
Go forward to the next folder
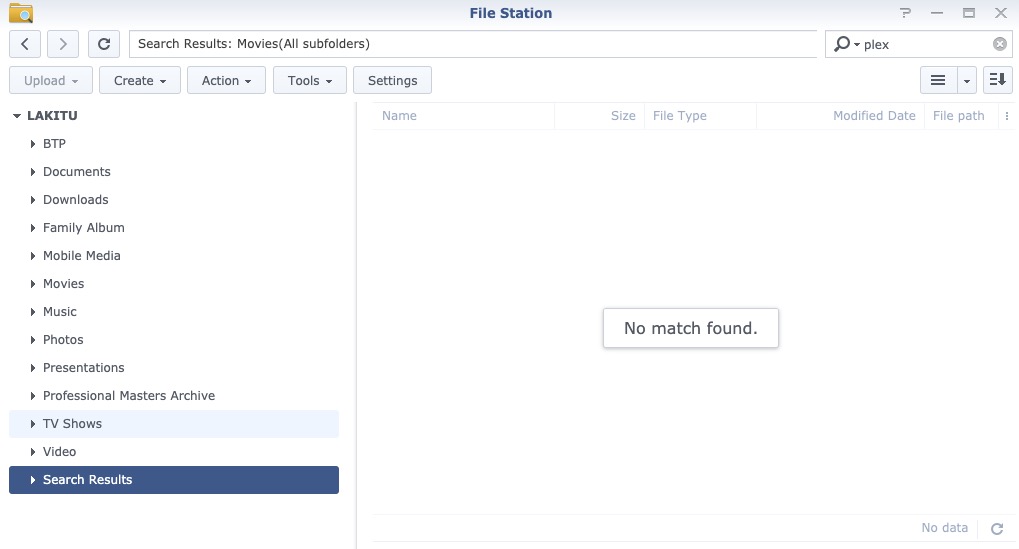point(63,44)
